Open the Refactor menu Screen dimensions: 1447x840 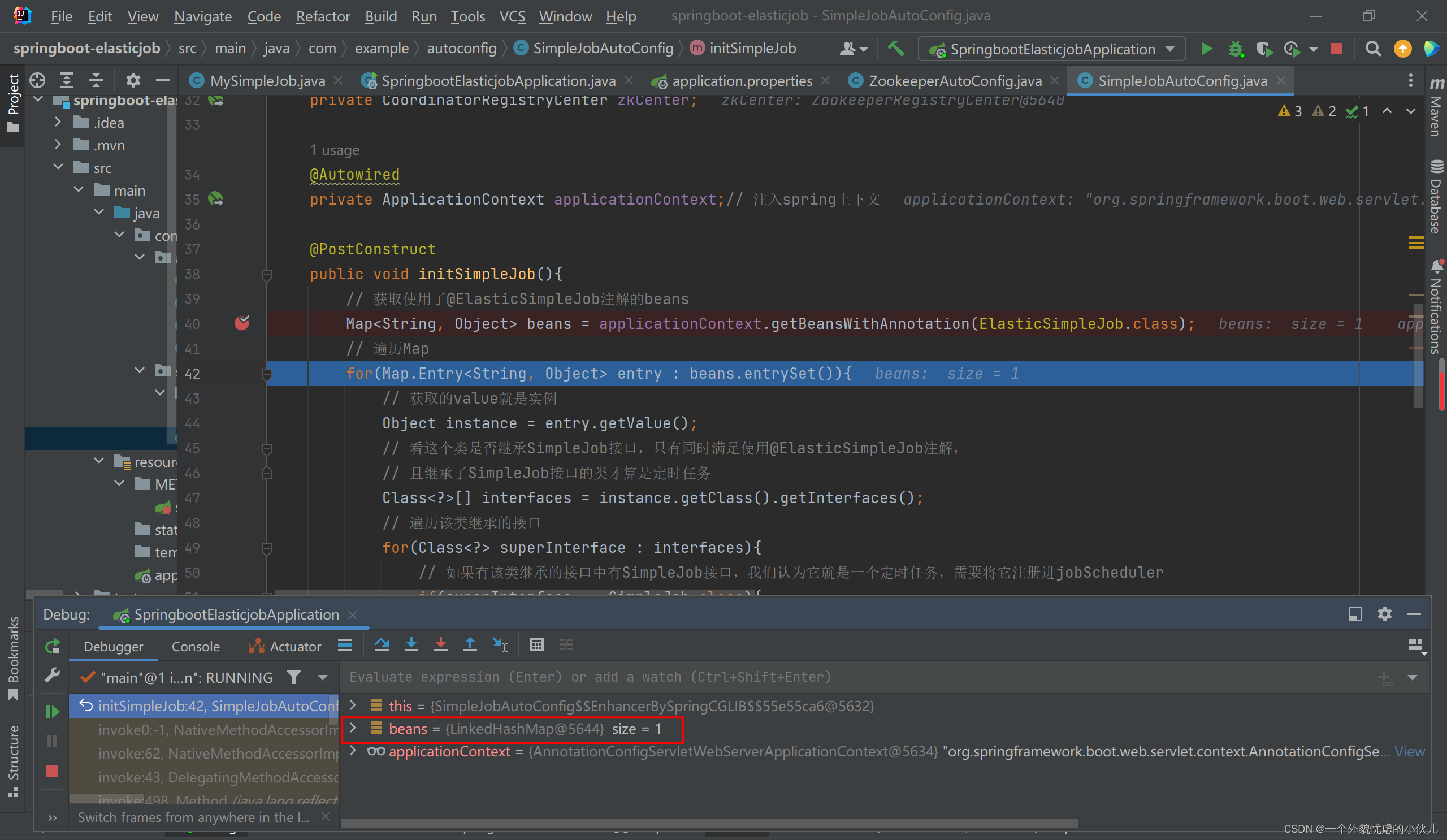coord(323,16)
